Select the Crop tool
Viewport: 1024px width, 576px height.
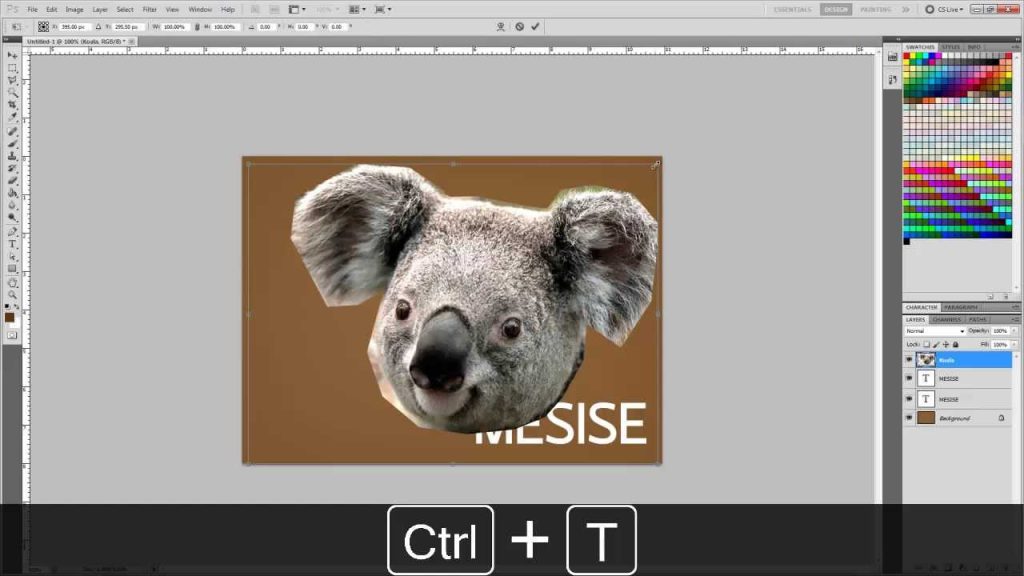tap(12, 104)
